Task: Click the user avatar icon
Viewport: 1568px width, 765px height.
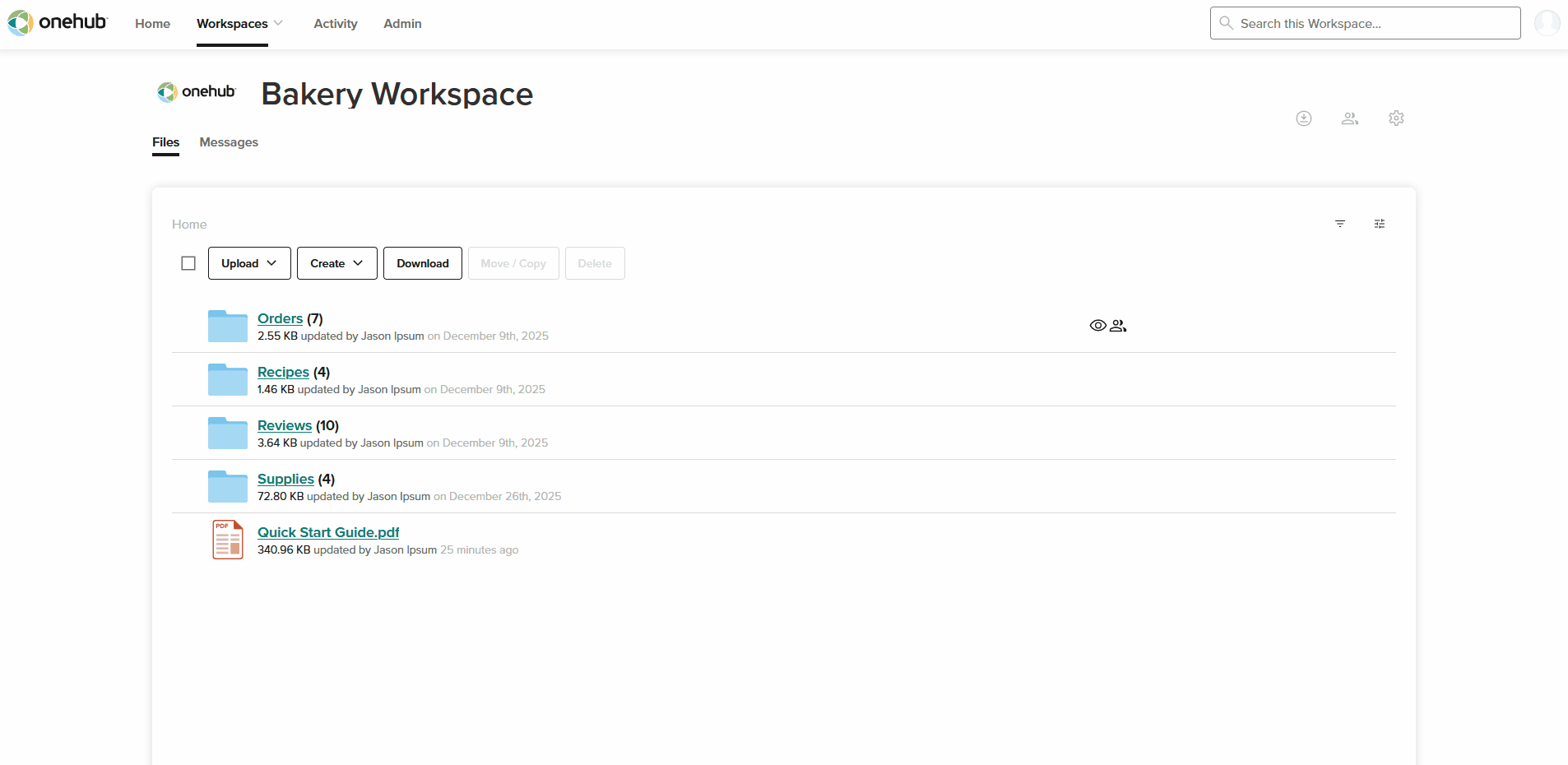Action: pos(1547,23)
